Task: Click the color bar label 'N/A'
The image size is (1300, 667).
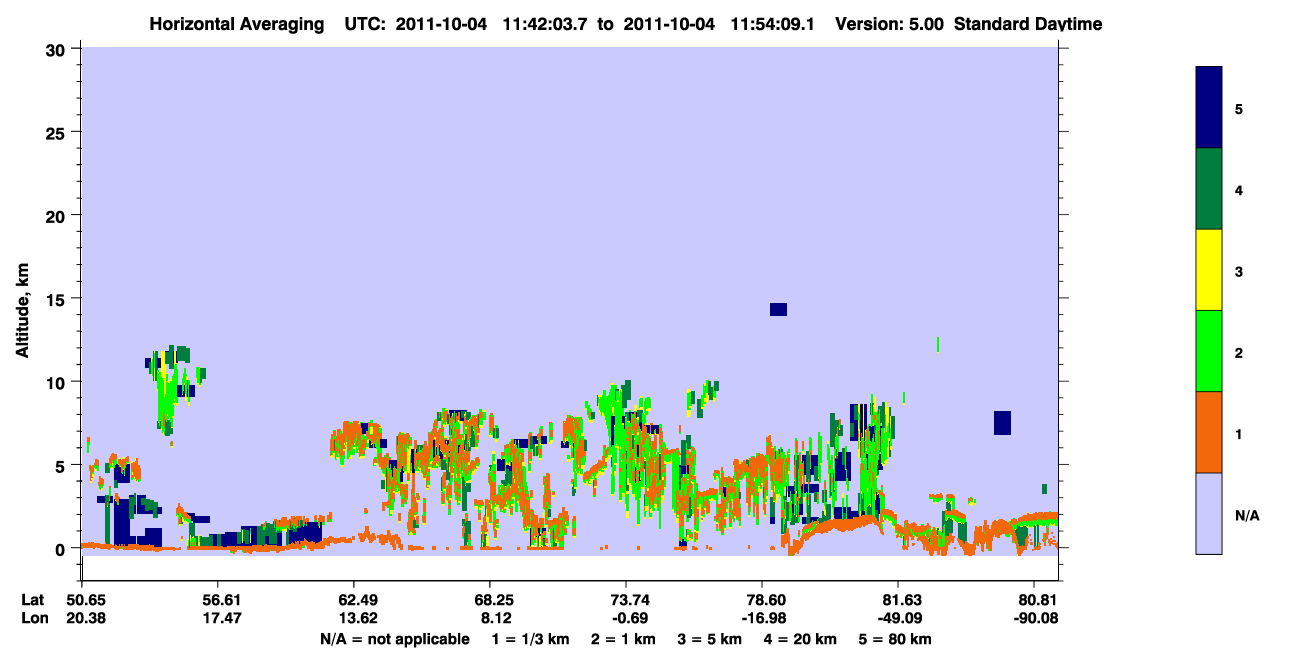Action: point(1247,516)
